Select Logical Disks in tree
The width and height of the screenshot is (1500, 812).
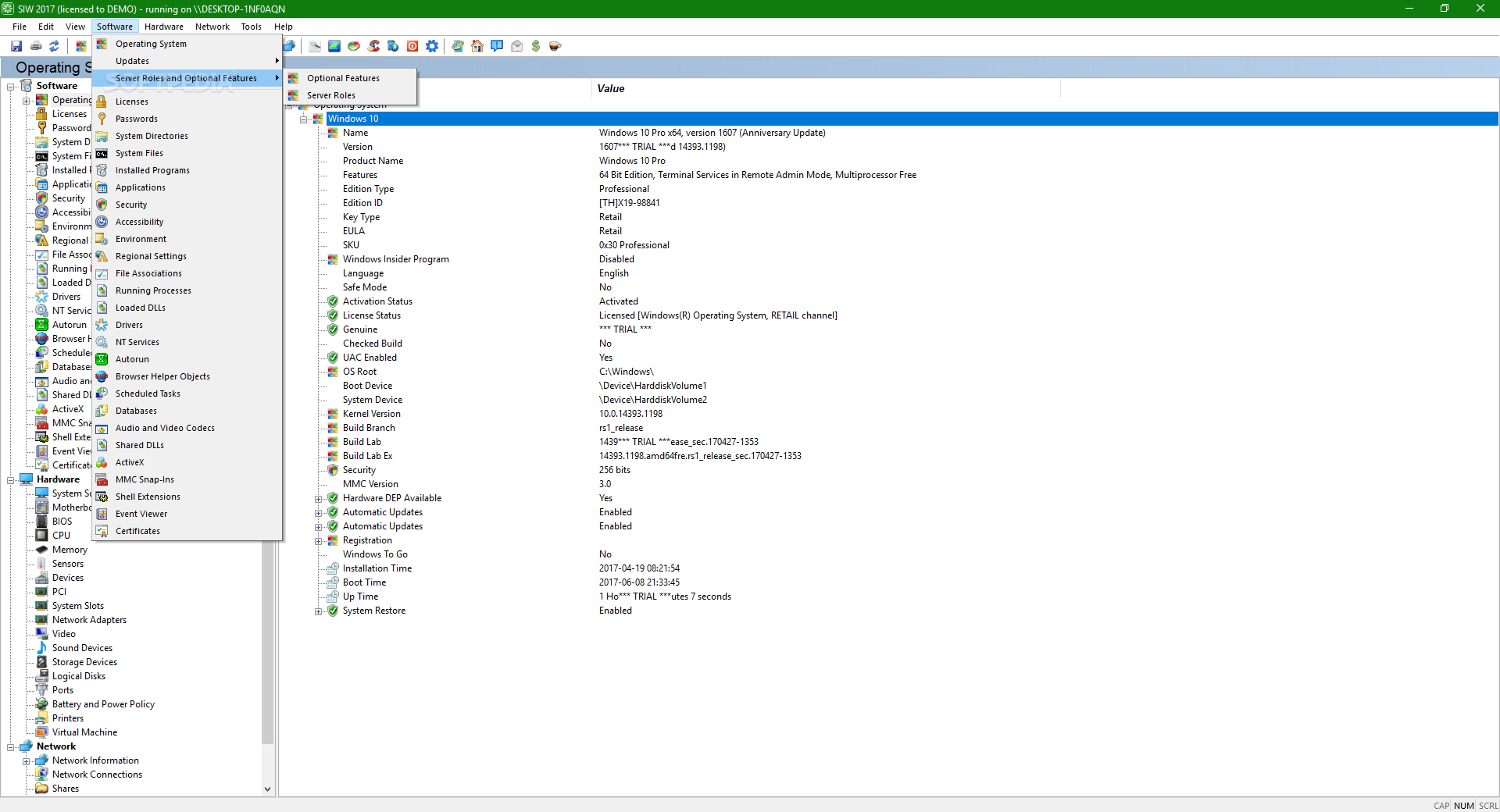pyautogui.click(x=79, y=676)
